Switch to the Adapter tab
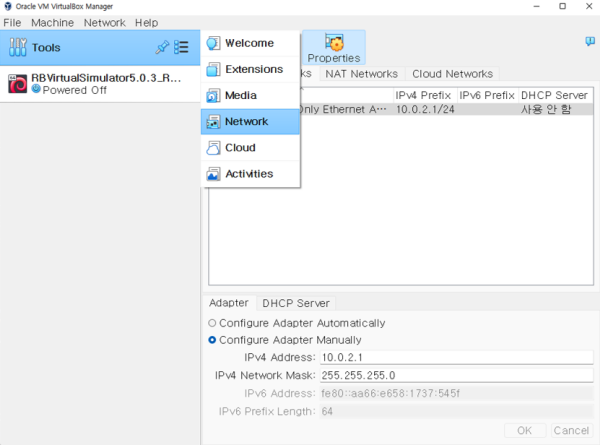Screen dimensions: 600x445 tap(229, 303)
